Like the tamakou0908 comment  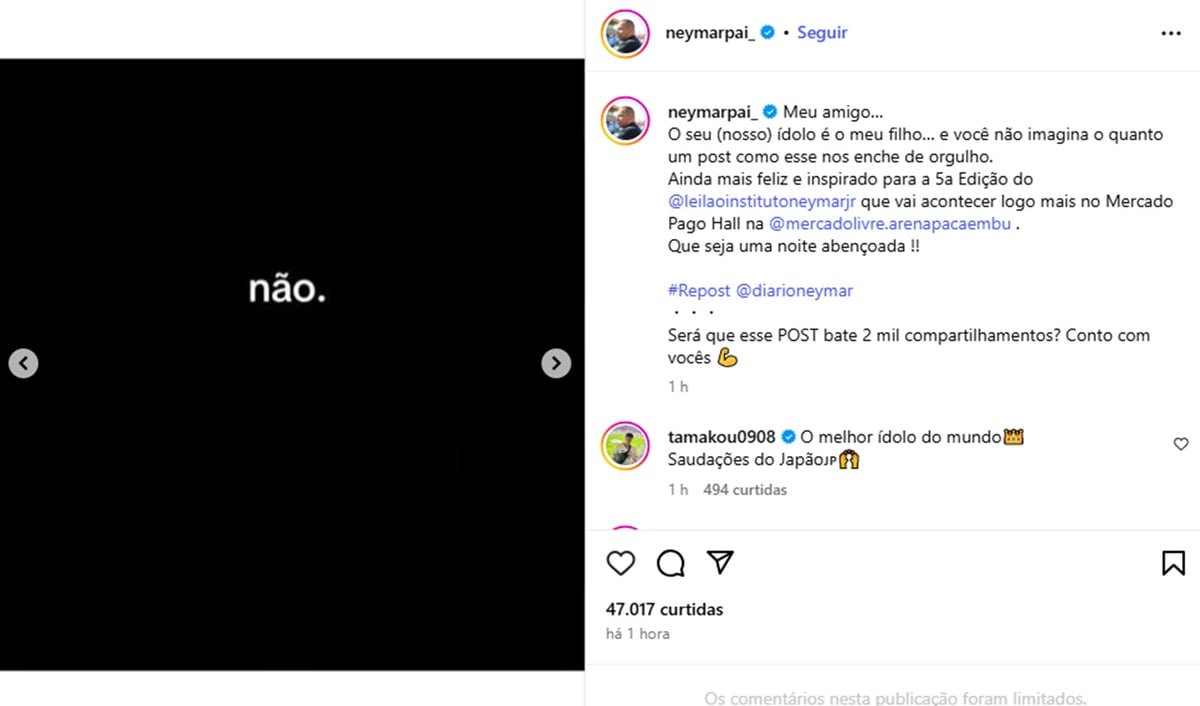pos(1180,444)
